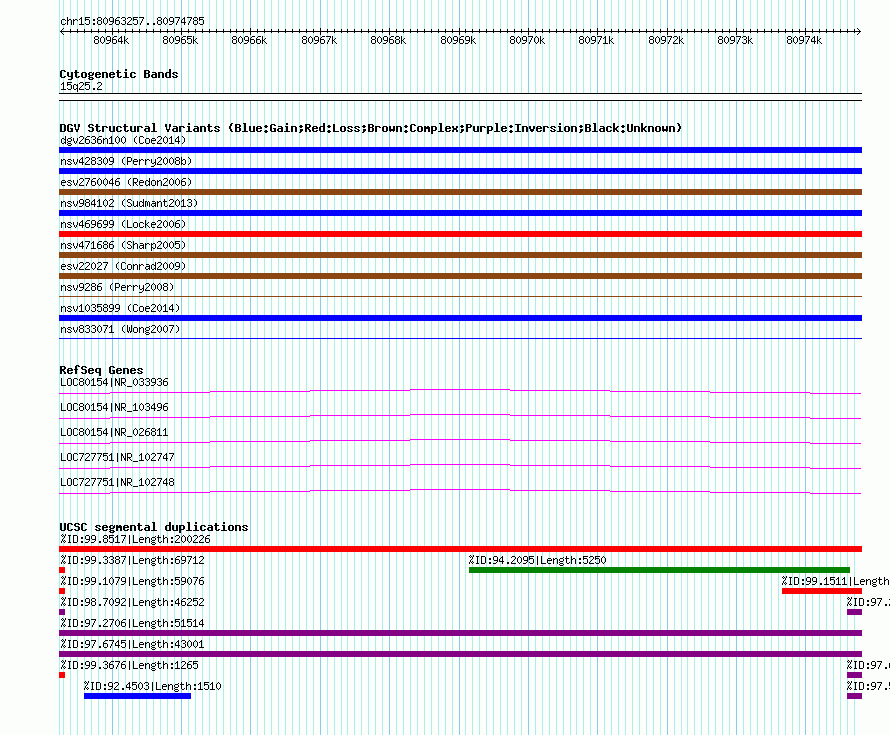890x735 pixels.
Task: Select the green %ID:94.2095 Length:5250 duplication bar
Action: pos(660,570)
